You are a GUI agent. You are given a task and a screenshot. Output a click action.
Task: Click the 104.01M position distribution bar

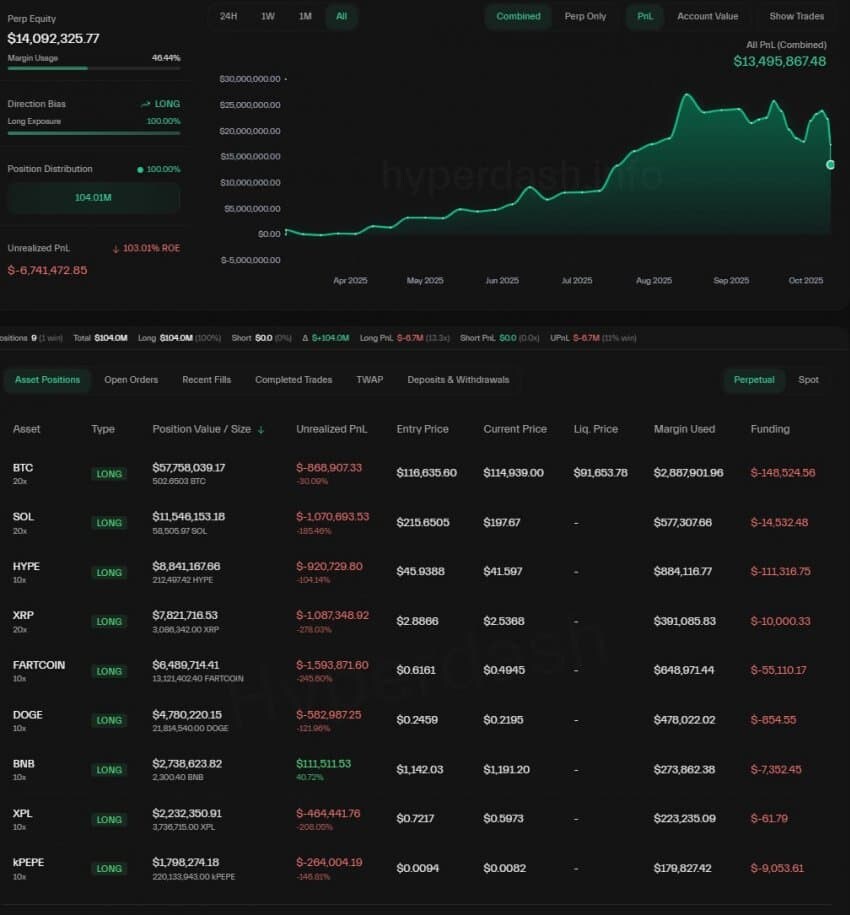click(x=94, y=198)
